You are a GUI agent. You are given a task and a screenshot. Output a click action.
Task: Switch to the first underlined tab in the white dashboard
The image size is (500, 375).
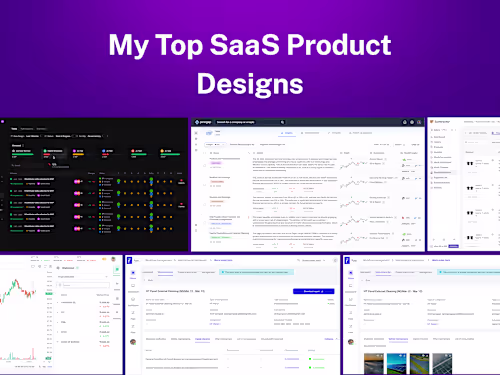(287, 133)
